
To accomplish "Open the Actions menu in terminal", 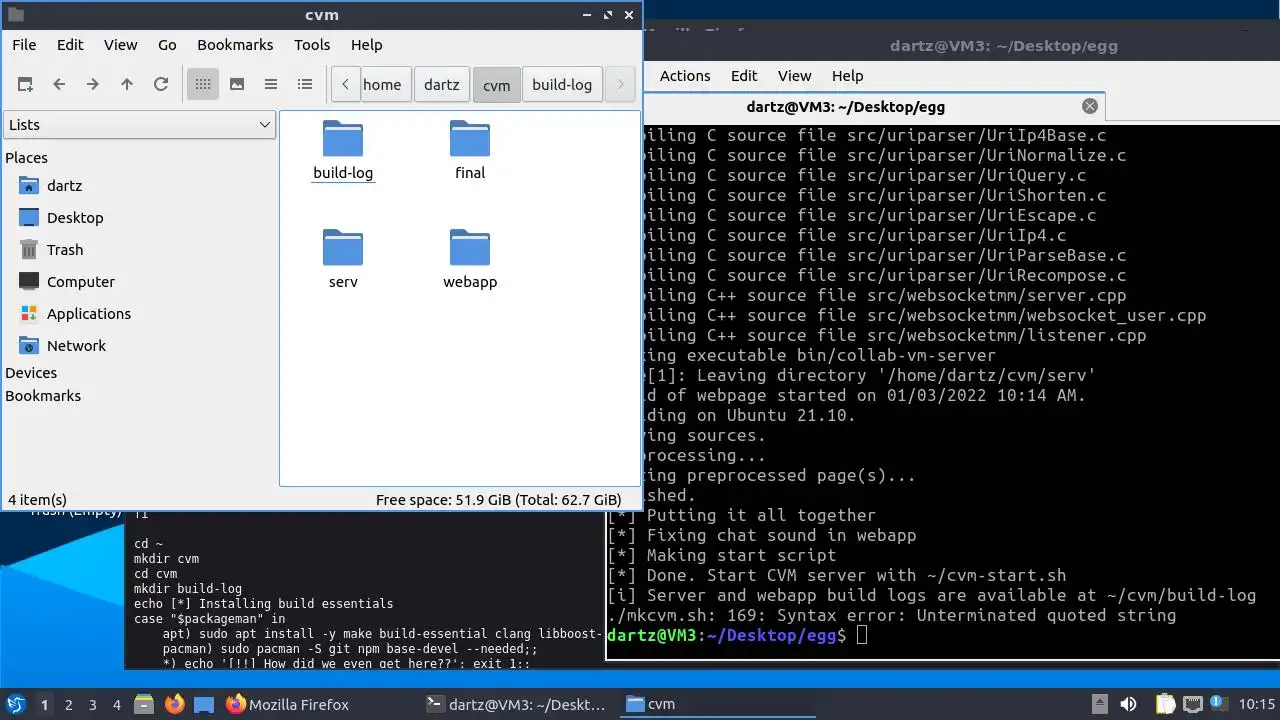I will coord(685,76).
